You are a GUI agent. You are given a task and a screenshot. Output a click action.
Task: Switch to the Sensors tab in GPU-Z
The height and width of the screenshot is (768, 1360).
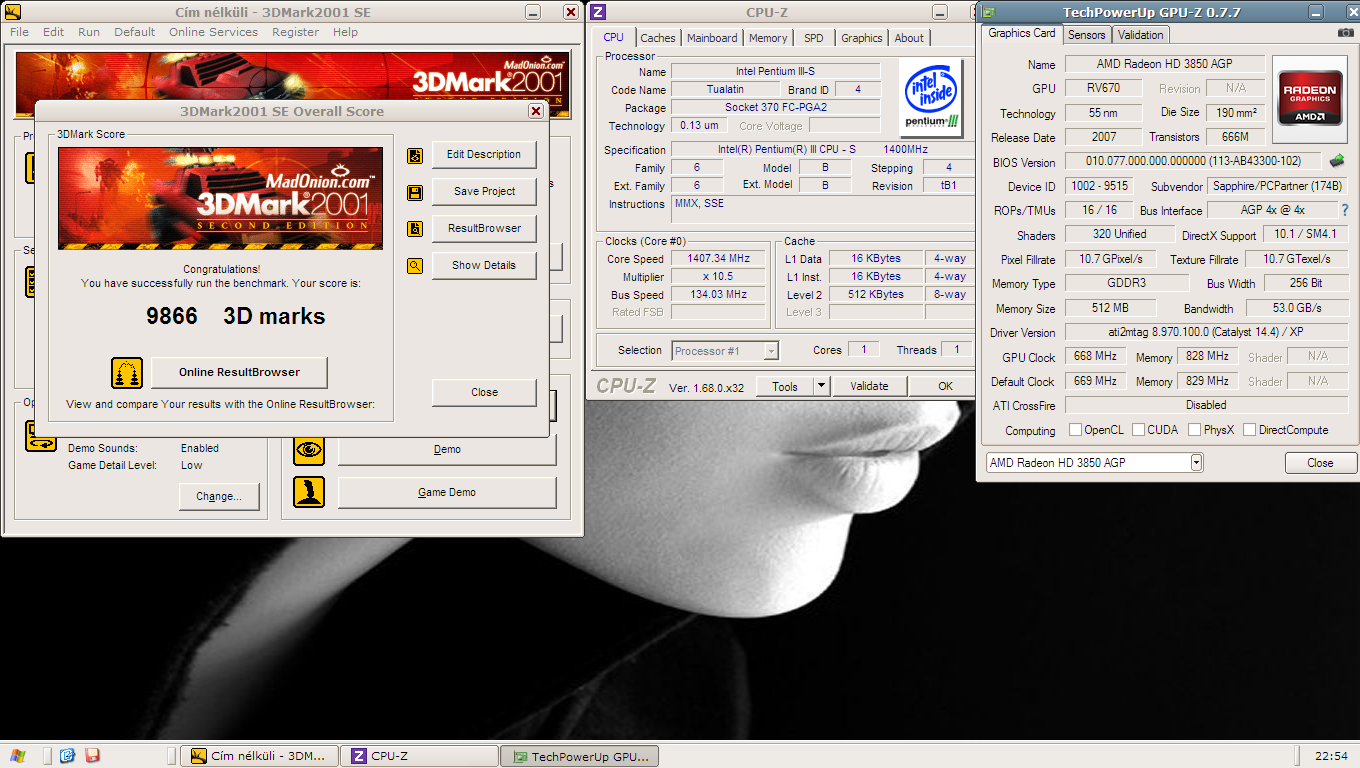pyautogui.click(x=1087, y=35)
